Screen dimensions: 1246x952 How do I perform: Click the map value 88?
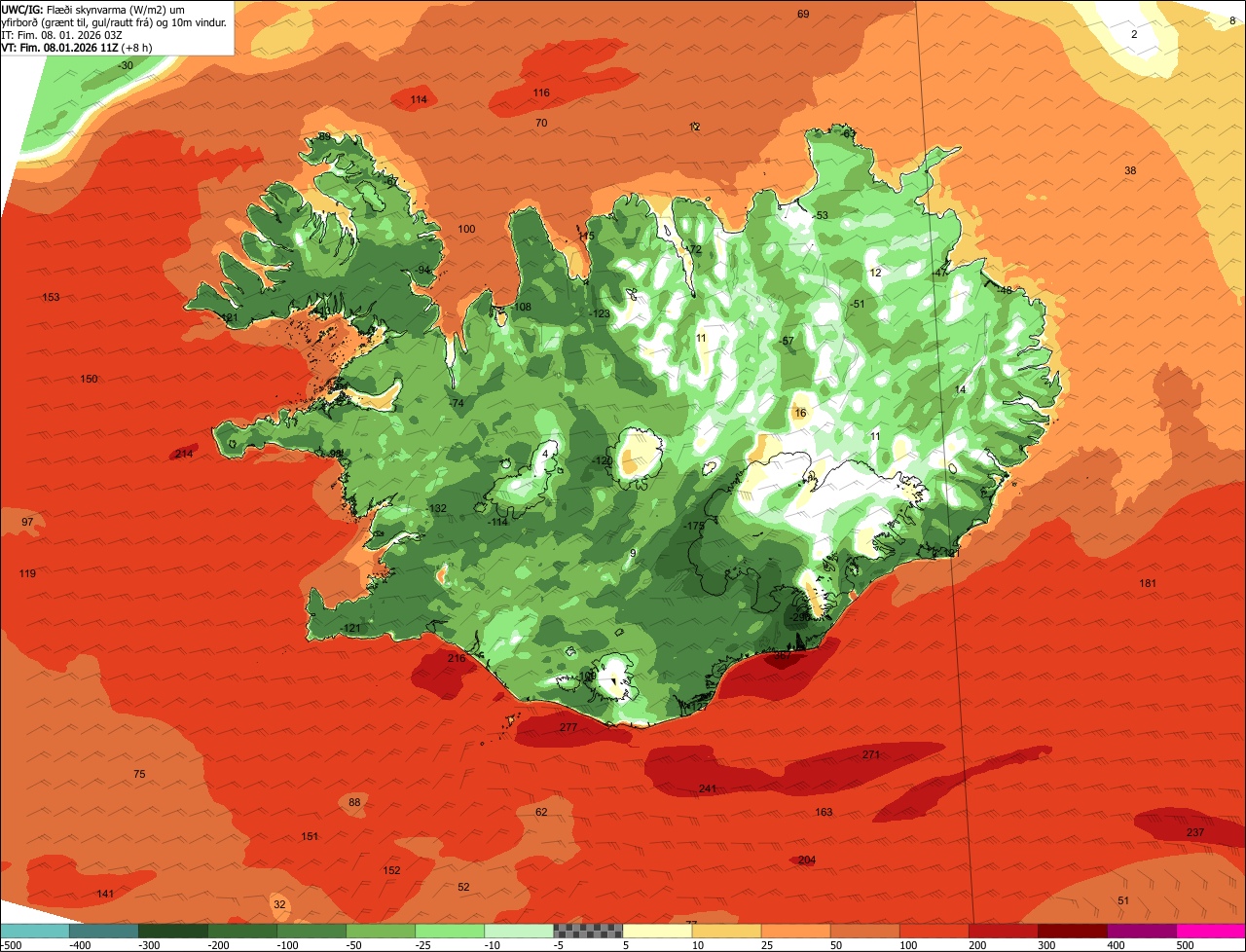(354, 803)
